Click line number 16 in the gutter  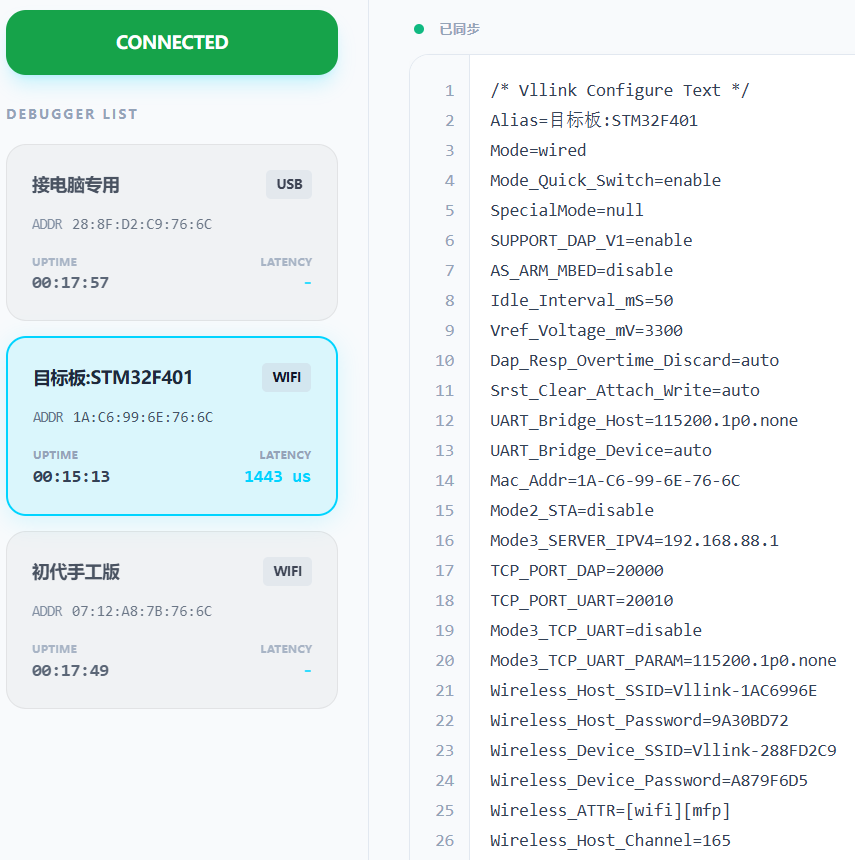(444, 540)
